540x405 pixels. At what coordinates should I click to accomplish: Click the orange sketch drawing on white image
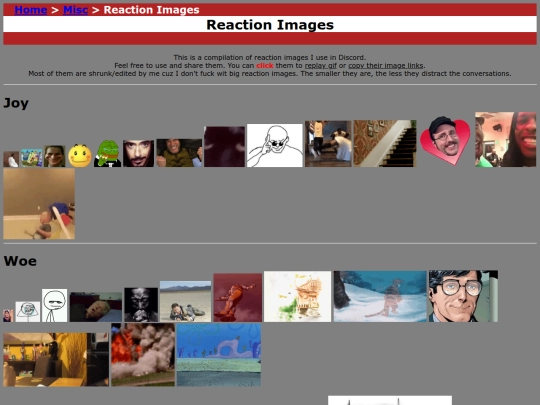click(x=298, y=297)
